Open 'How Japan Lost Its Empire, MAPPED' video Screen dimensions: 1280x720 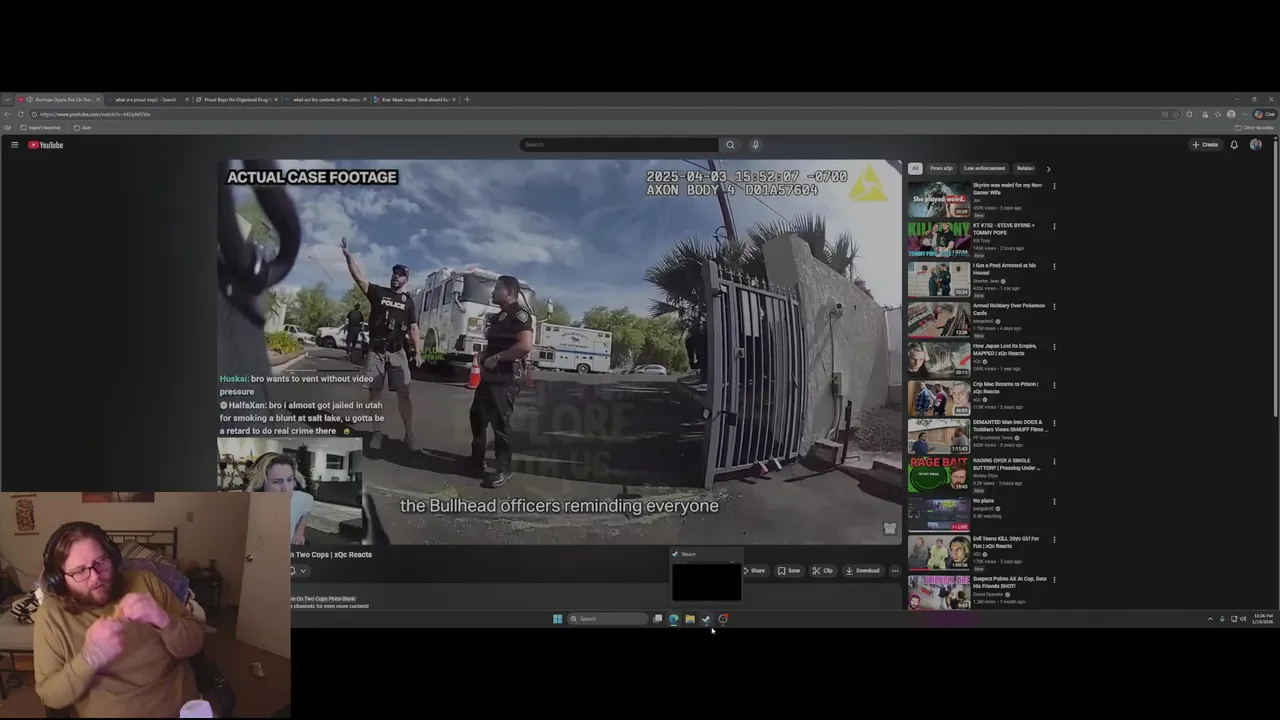pyautogui.click(x=938, y=359)
